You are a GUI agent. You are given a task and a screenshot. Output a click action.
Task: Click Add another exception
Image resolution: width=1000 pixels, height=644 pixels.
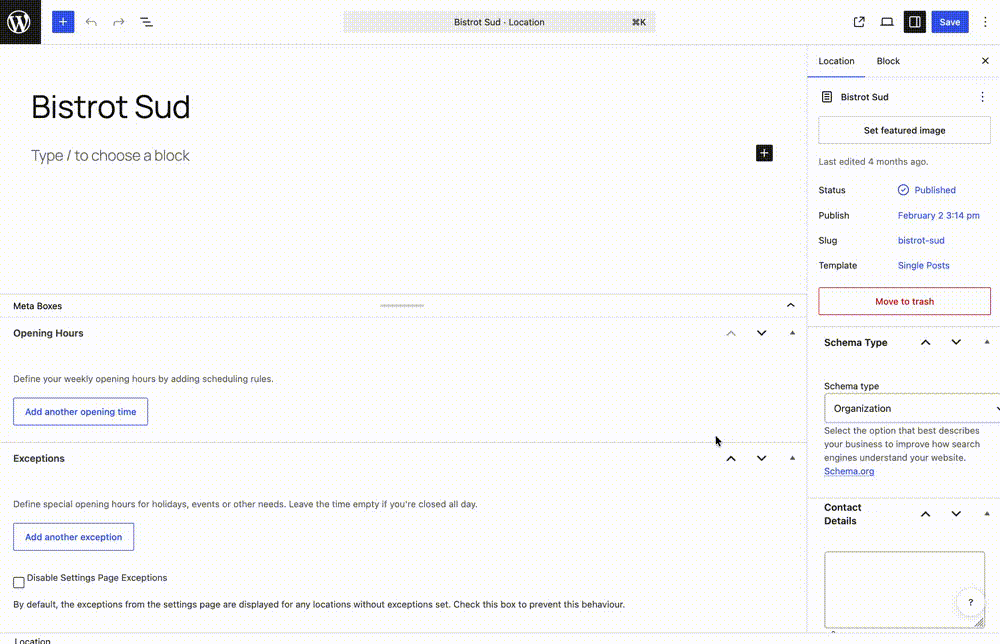[x=73, y=537]
